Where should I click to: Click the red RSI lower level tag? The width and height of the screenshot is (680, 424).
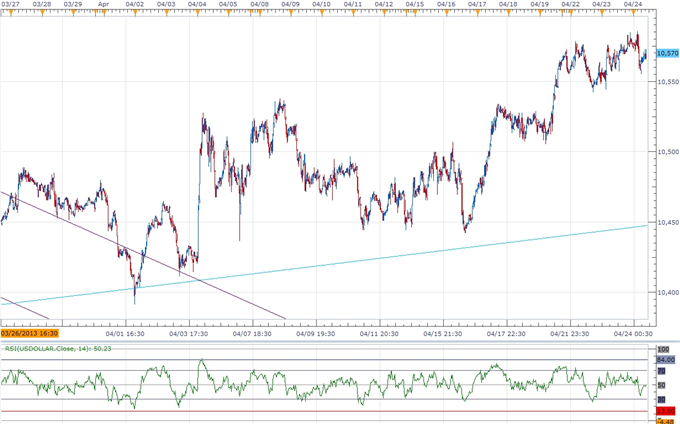click(x=666, y=411)
